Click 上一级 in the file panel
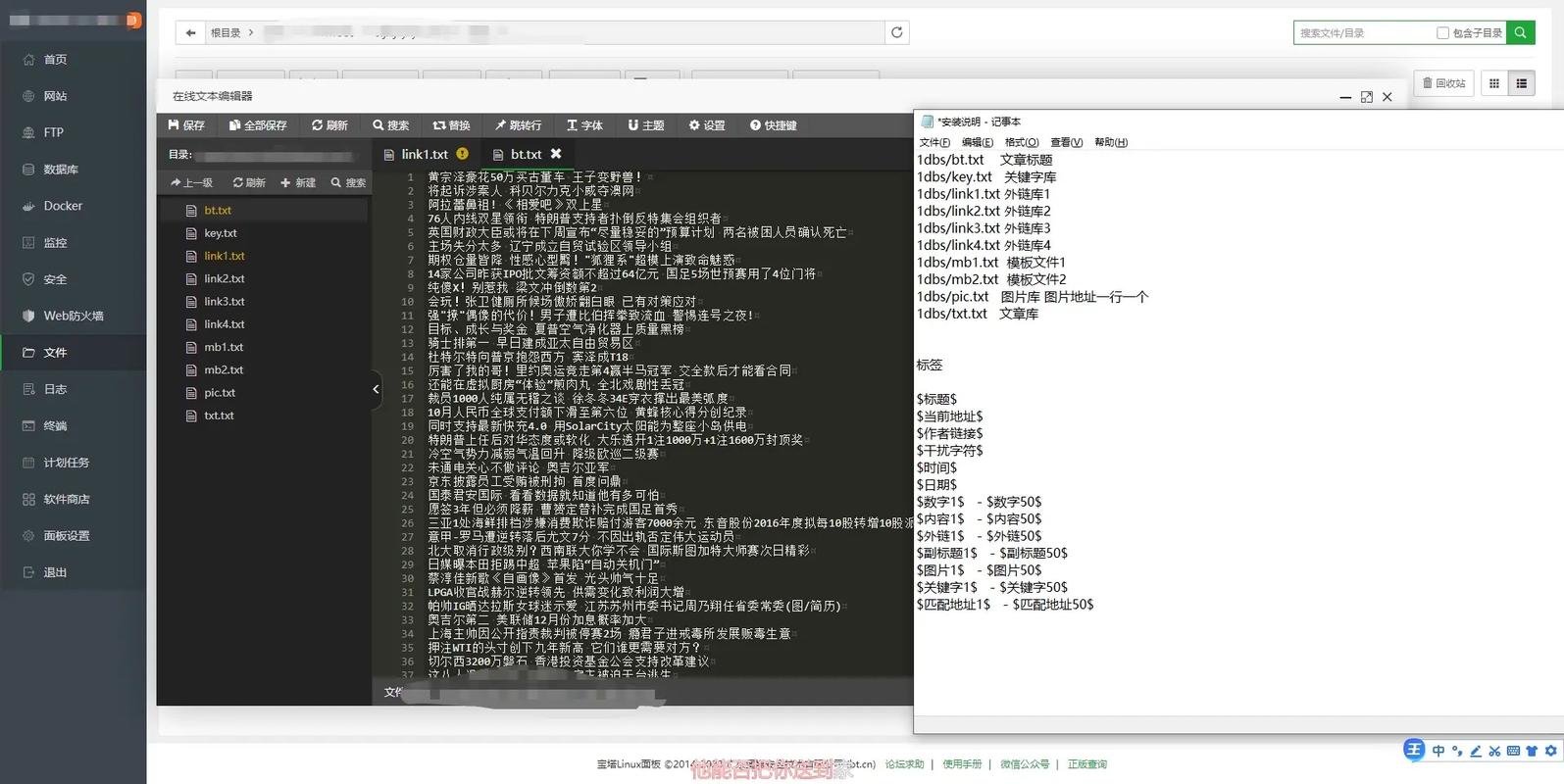This screenshot has width=1564, height=784. pos(191,182)
